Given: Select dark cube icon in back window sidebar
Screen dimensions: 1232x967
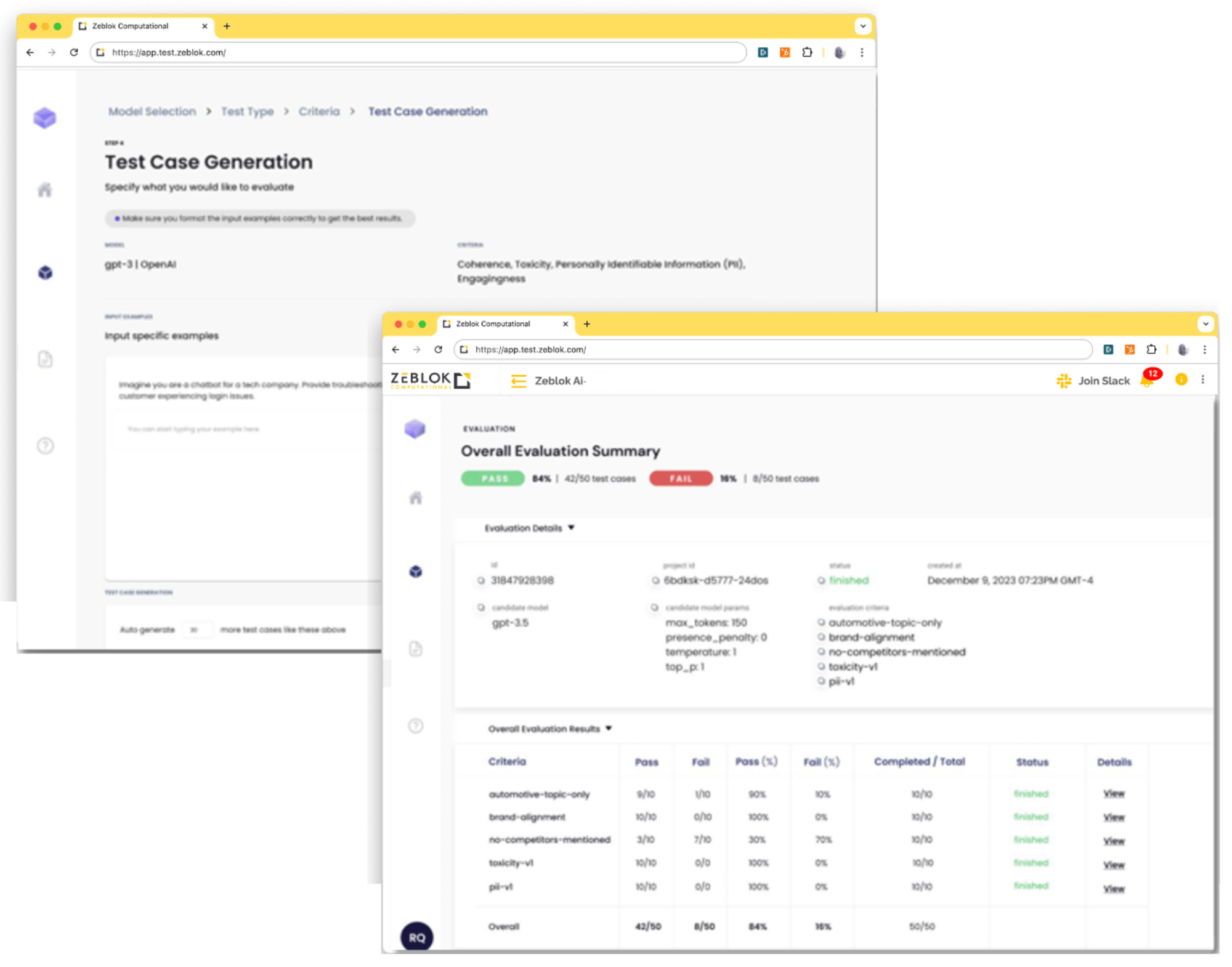Looking at the screenshot, I should [45, 272].
